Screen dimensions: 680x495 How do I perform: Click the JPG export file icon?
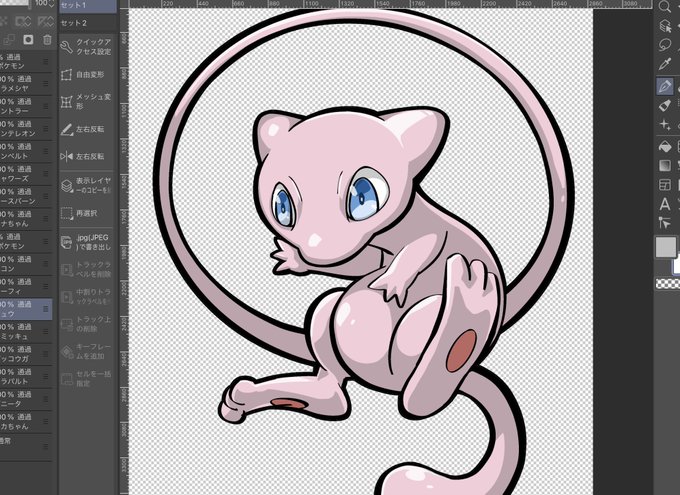(x=67, y=243)
